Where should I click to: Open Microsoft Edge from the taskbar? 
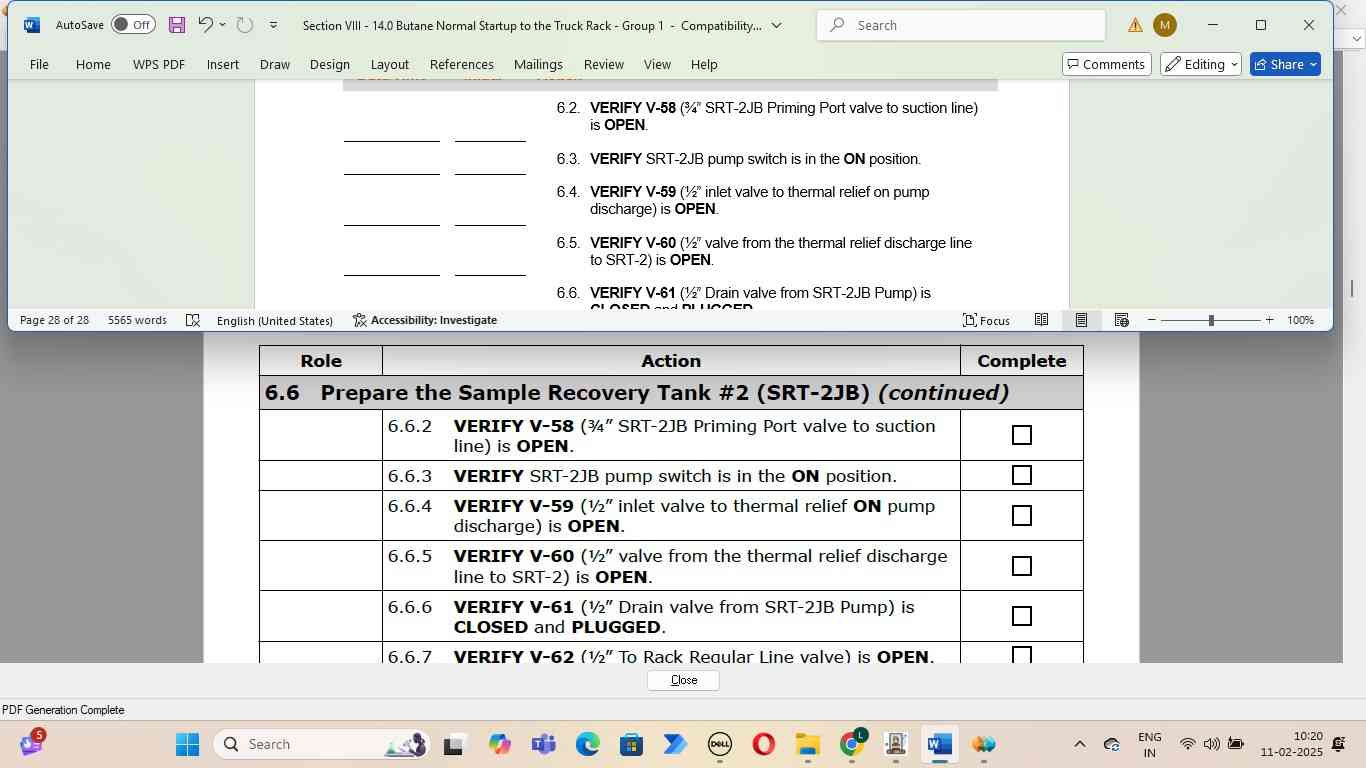point(587,744)
